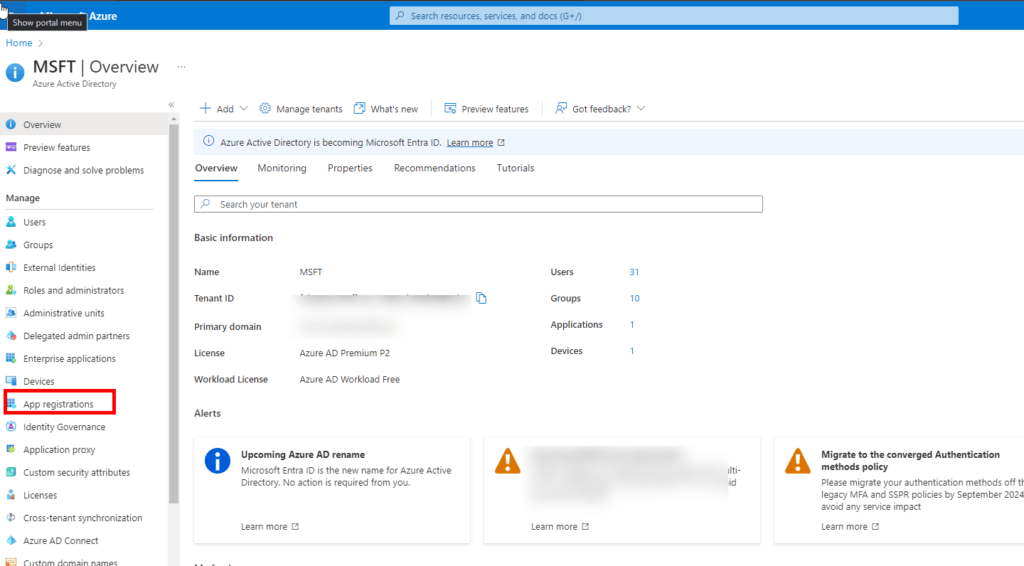Click the sidebar vertical scrollbar
This screenshot has height=566, width=1024.
[x=173, y=313]
